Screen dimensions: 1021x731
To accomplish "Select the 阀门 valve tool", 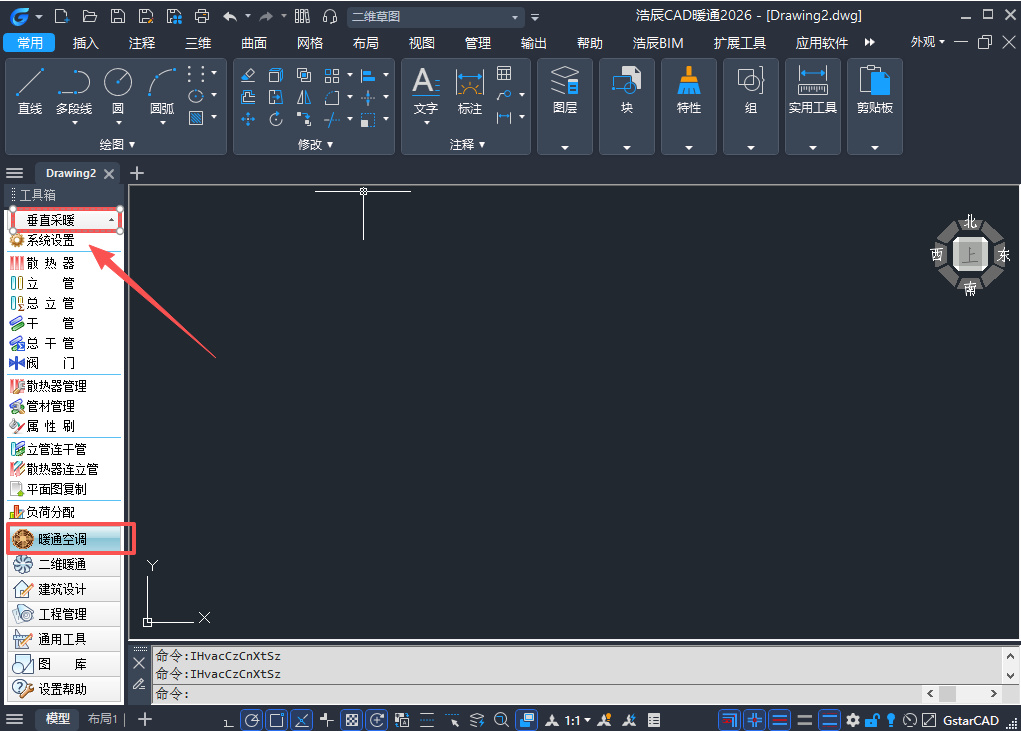I will [x=42, y=363].
